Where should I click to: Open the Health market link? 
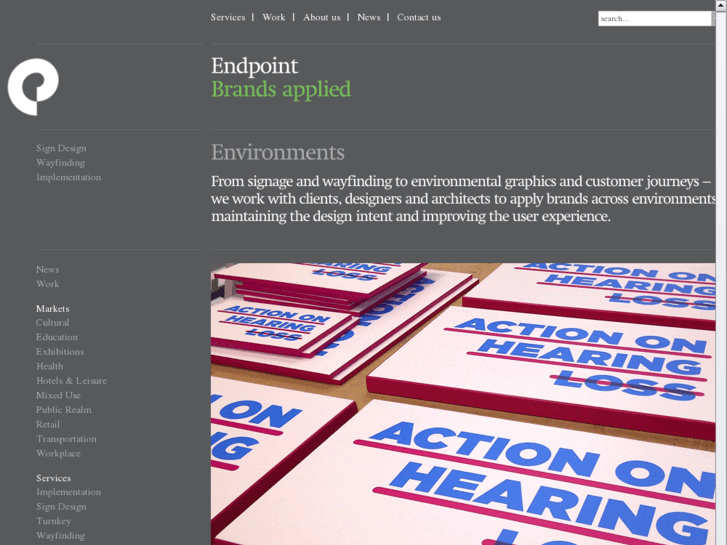point(50,366)
